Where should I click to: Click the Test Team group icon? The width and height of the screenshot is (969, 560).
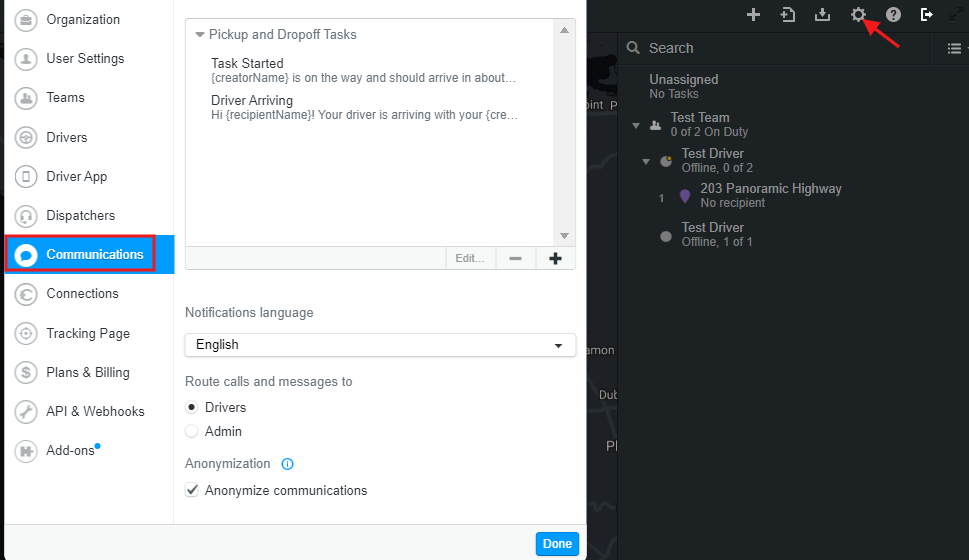click(656, 125)
